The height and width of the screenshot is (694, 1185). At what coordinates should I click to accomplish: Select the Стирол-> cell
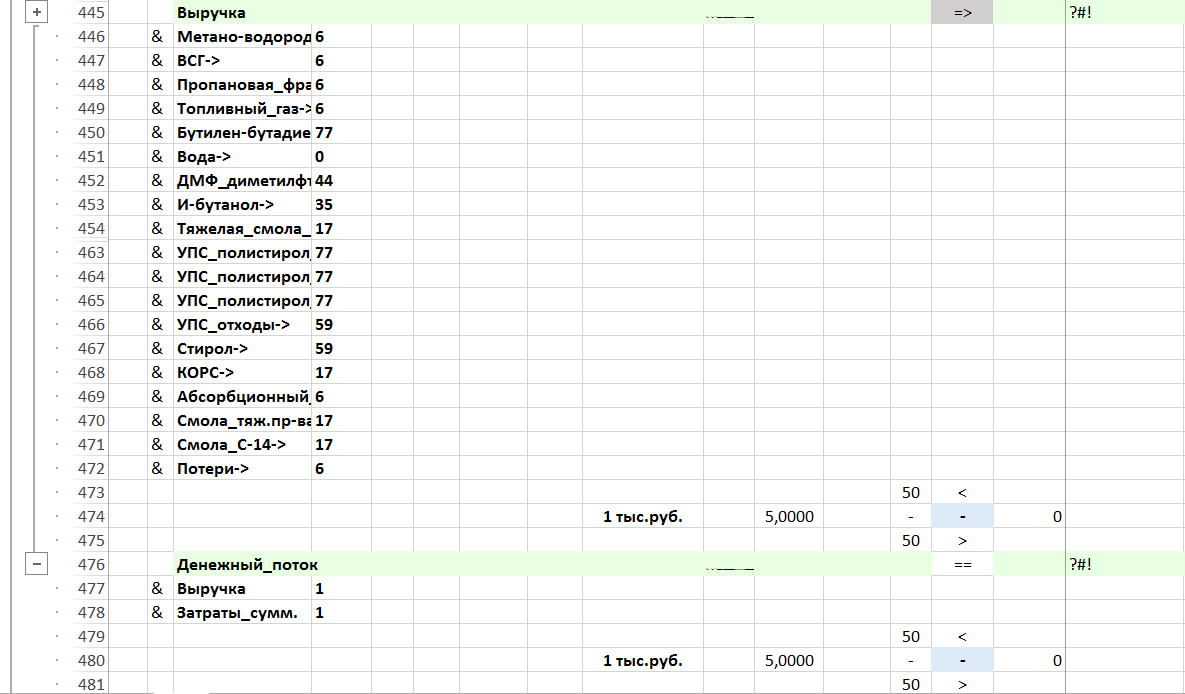coord(242,349)
